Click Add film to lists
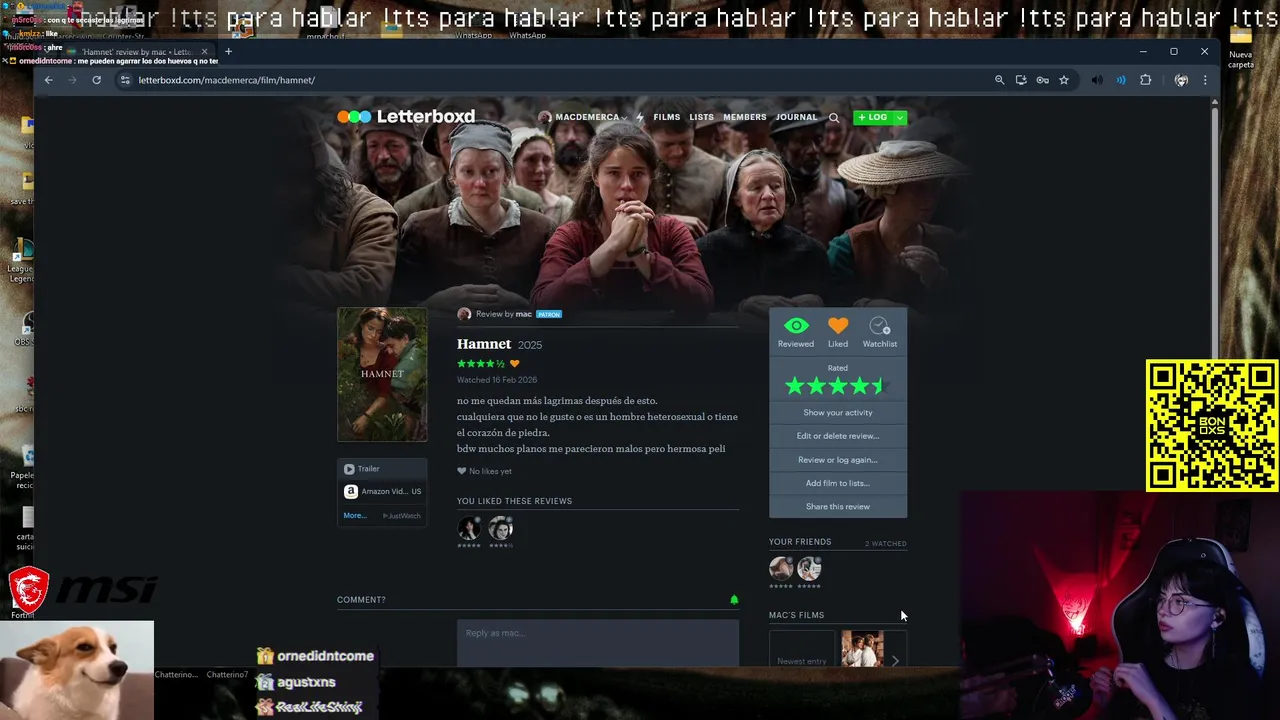The height and width of the screenshot is (720, 1280). click(x=838, y=483)
